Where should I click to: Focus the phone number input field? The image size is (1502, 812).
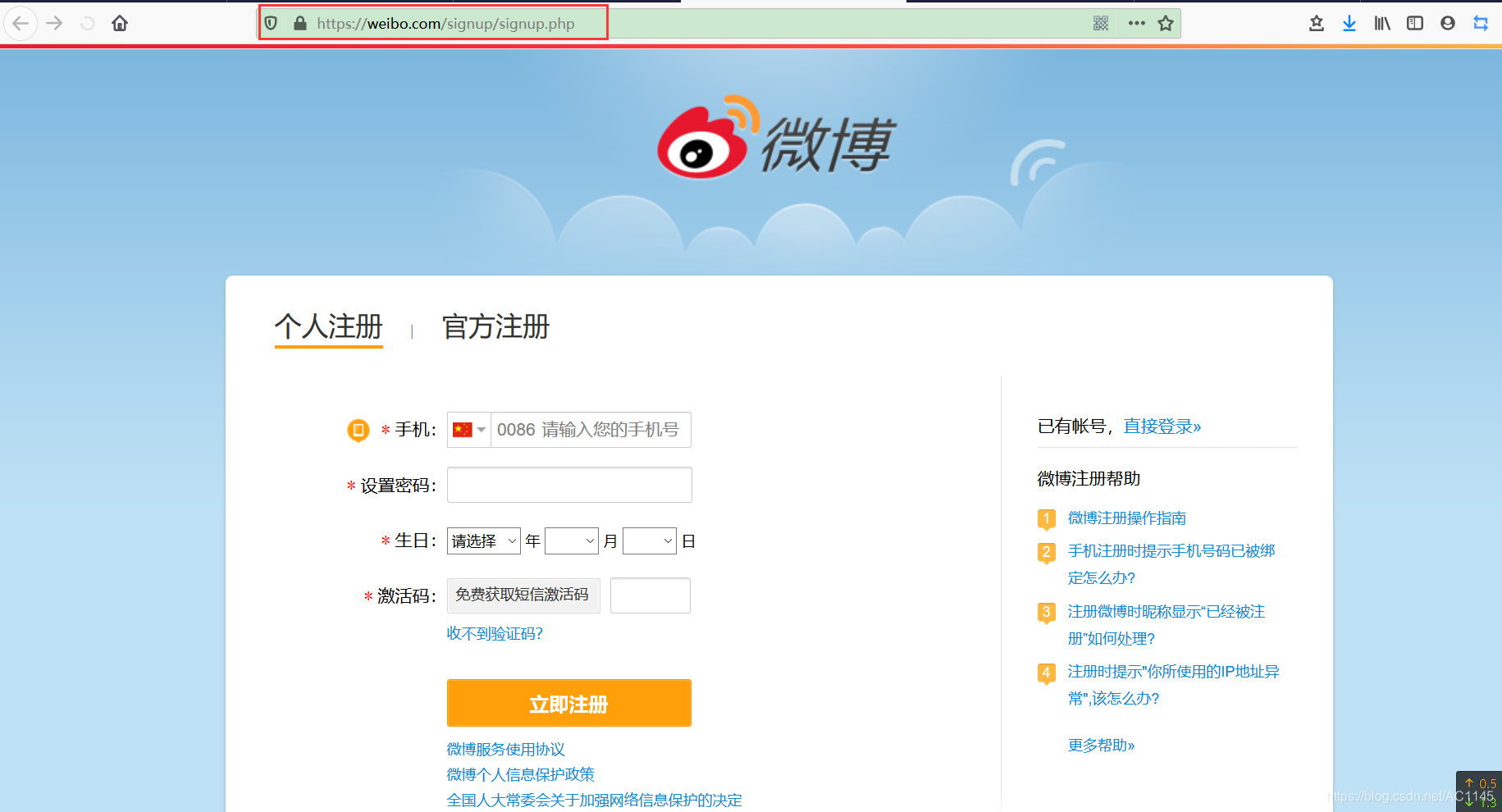click(591, 430)
